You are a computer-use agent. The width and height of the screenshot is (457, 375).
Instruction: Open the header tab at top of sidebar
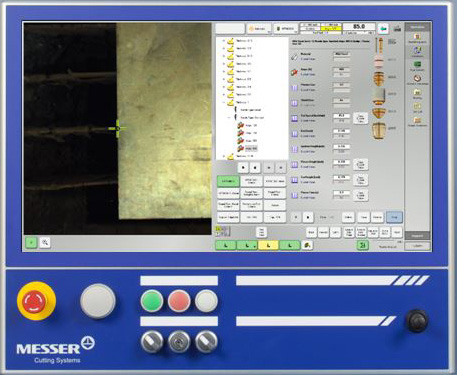(417, 27)
